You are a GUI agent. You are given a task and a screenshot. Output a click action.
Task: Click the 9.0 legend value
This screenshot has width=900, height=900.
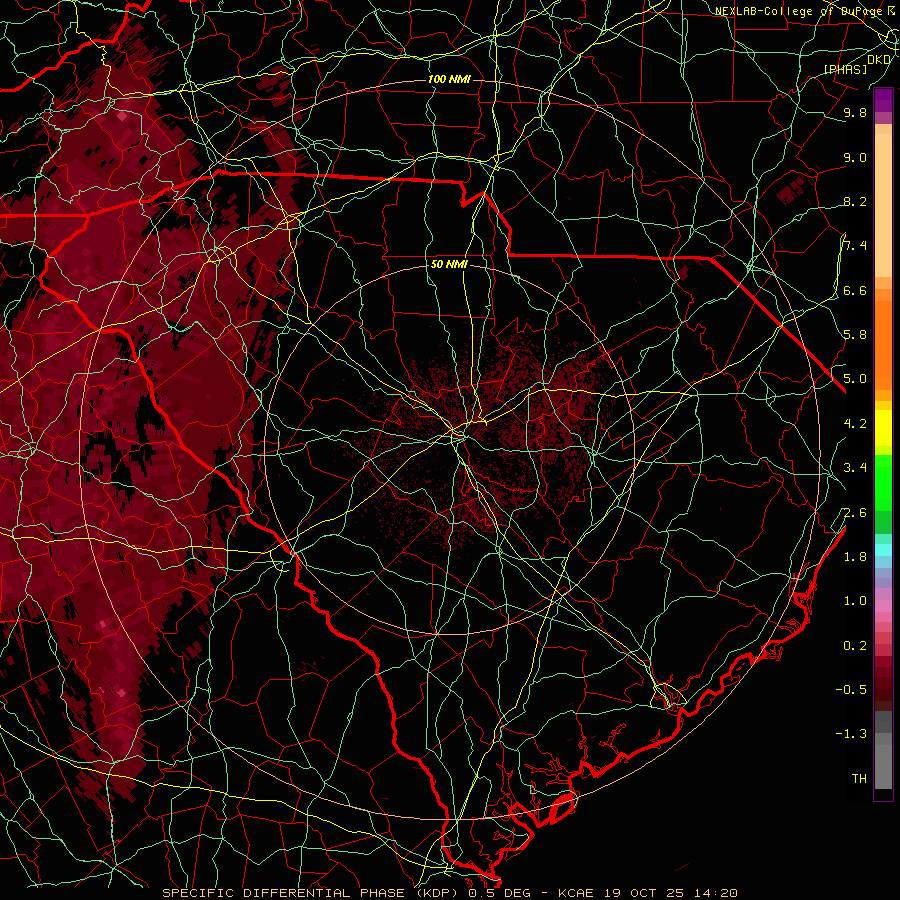coord(855,157)
